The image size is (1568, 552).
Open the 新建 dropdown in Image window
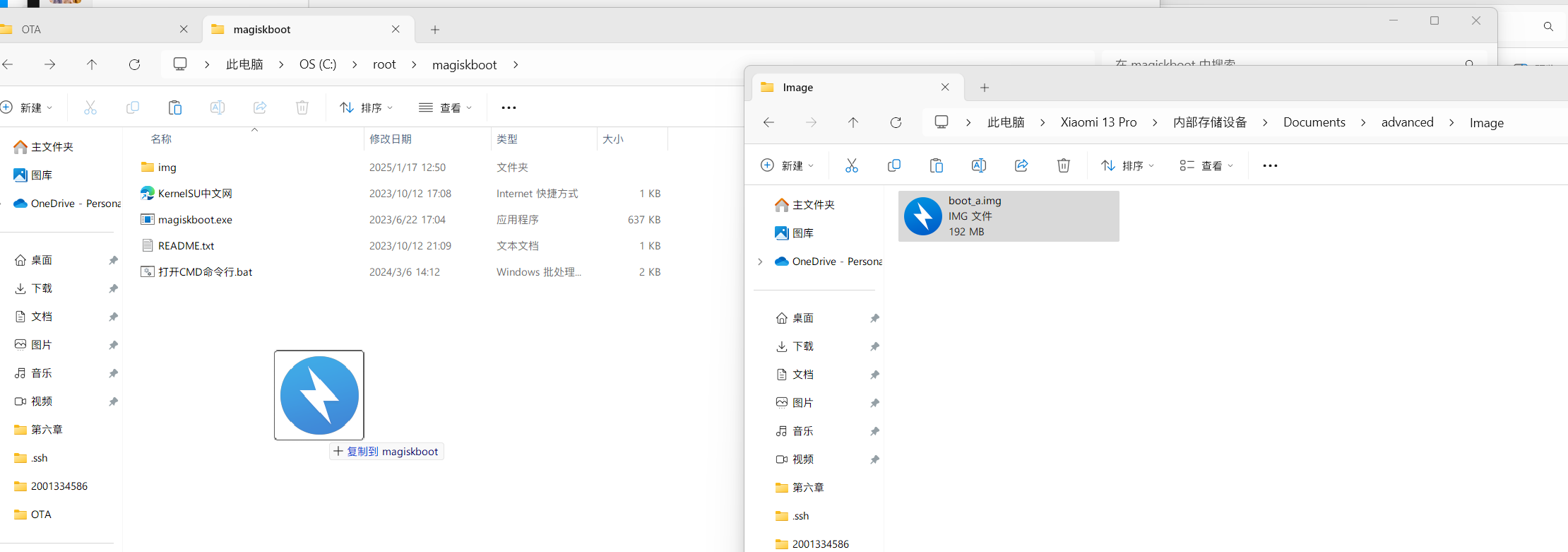tap(788, 165)
